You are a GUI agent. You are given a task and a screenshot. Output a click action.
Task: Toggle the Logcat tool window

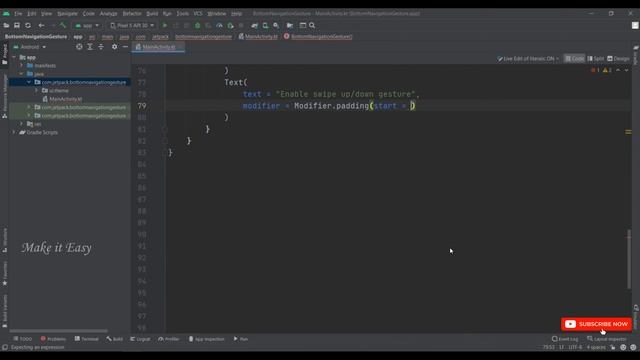click(140, 339)
